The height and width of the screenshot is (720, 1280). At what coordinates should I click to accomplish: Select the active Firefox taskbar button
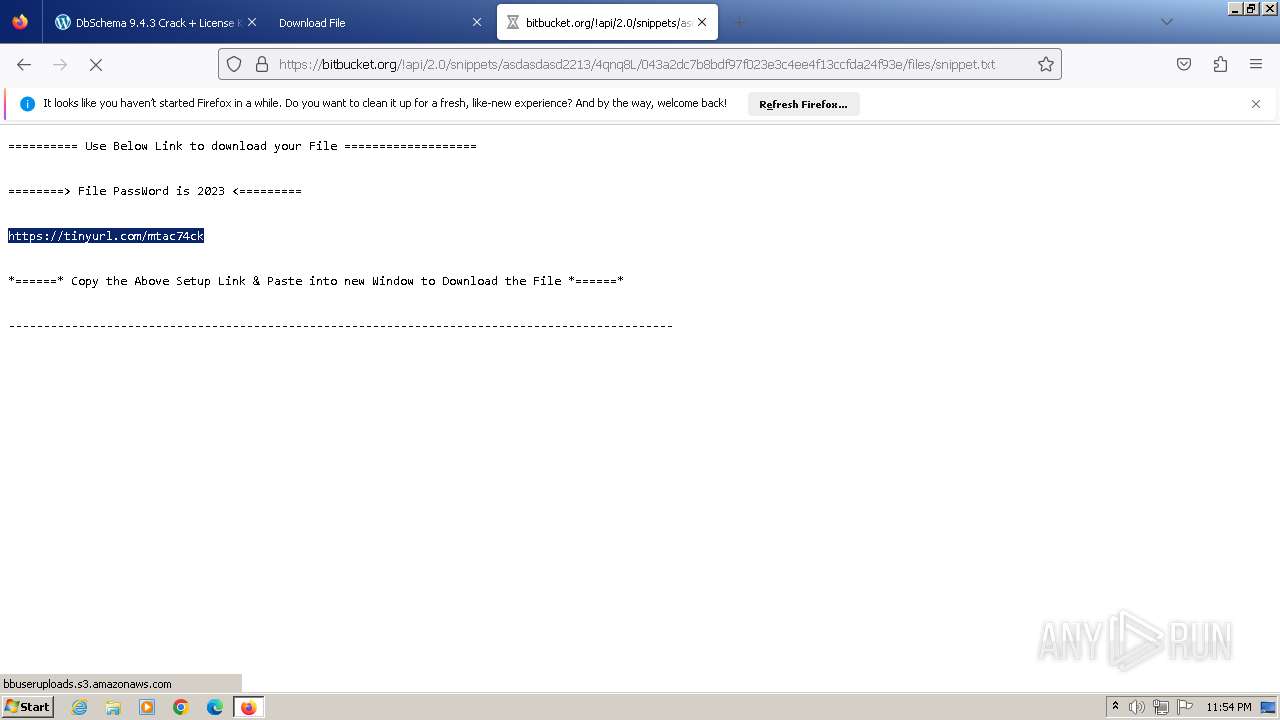coord(248,707)
